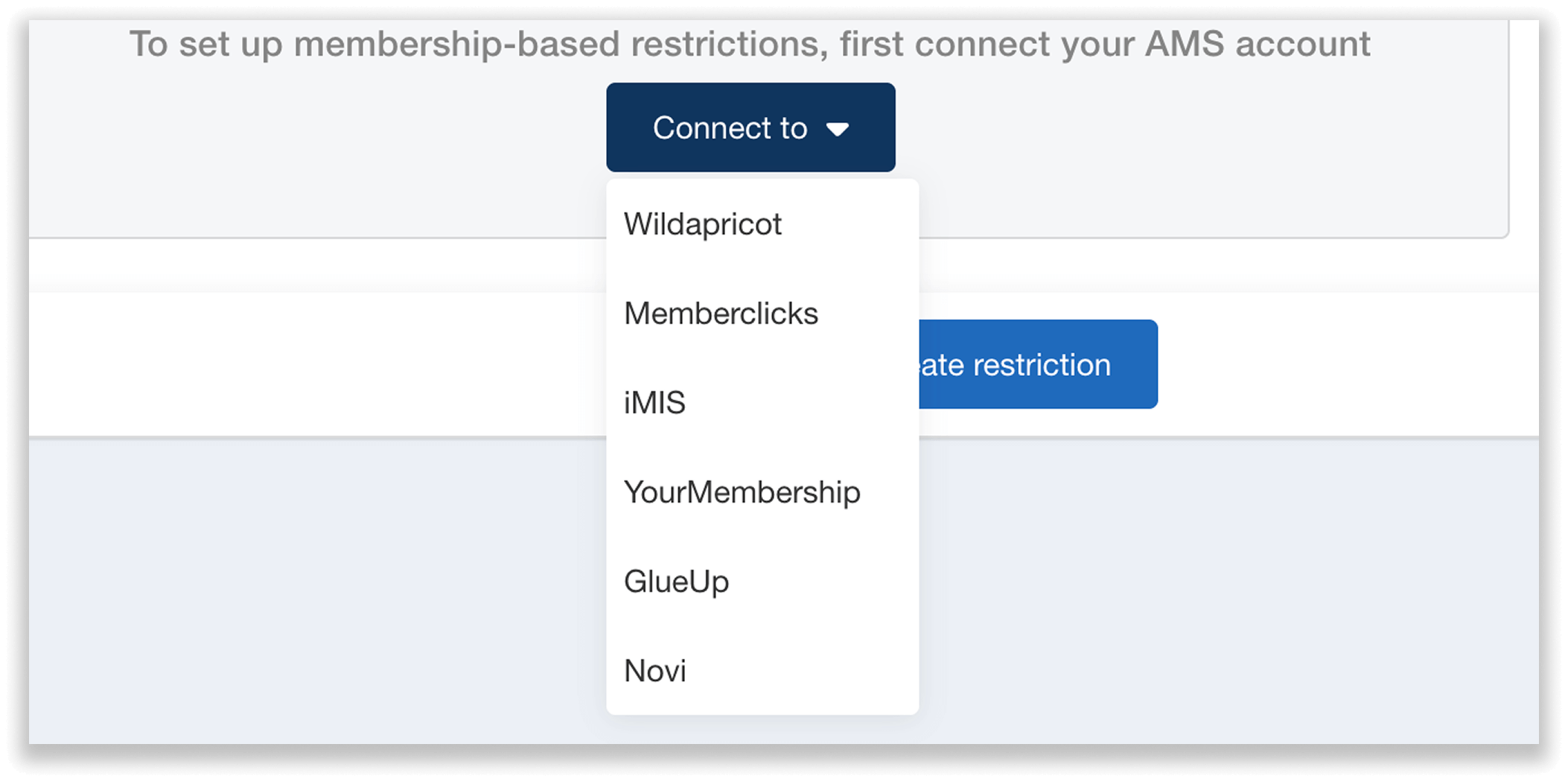Collapse the open Connect to dropdown
The height and width of the screenshot is (782, 1568).
(750, 127)
